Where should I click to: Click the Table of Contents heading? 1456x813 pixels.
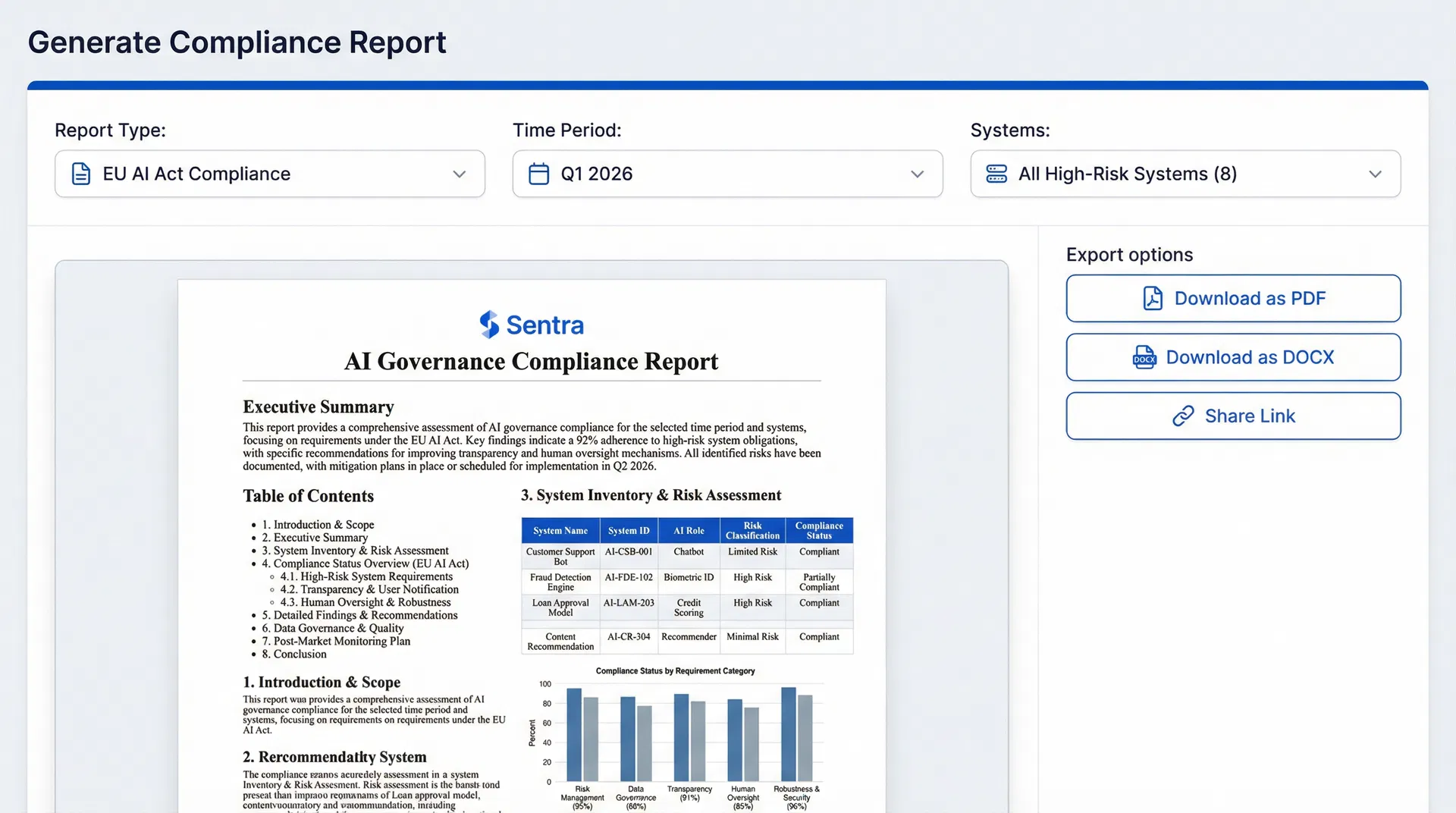click(308, 496)
